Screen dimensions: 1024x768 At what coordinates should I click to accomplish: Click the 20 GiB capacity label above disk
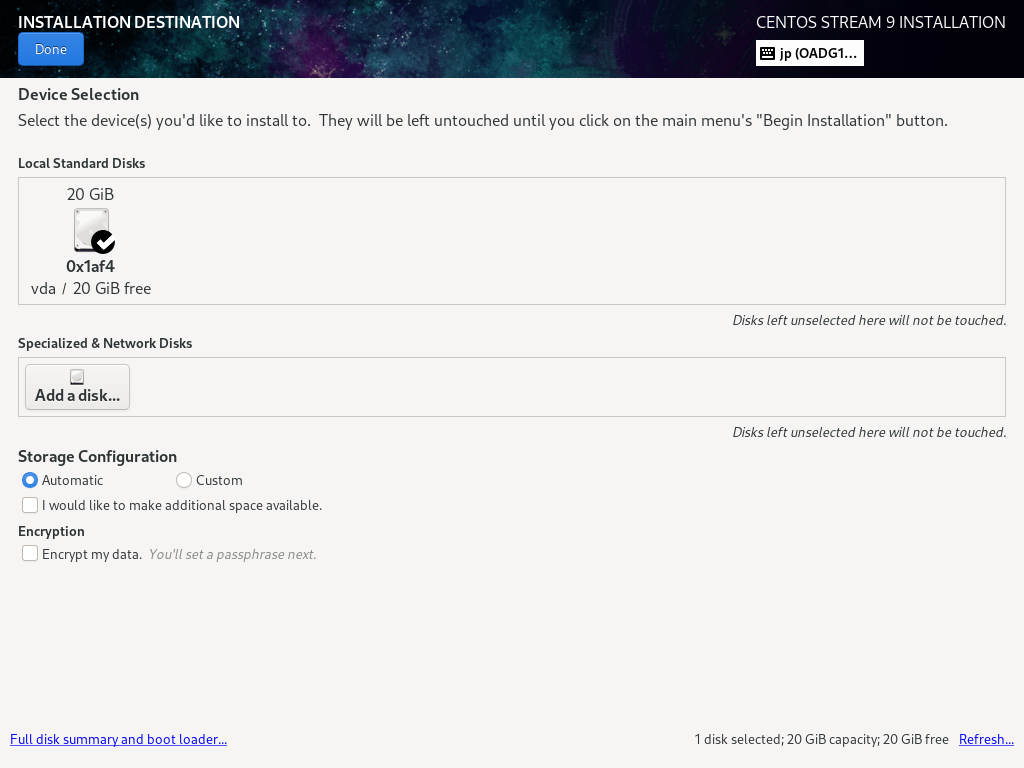click(90, 194)
